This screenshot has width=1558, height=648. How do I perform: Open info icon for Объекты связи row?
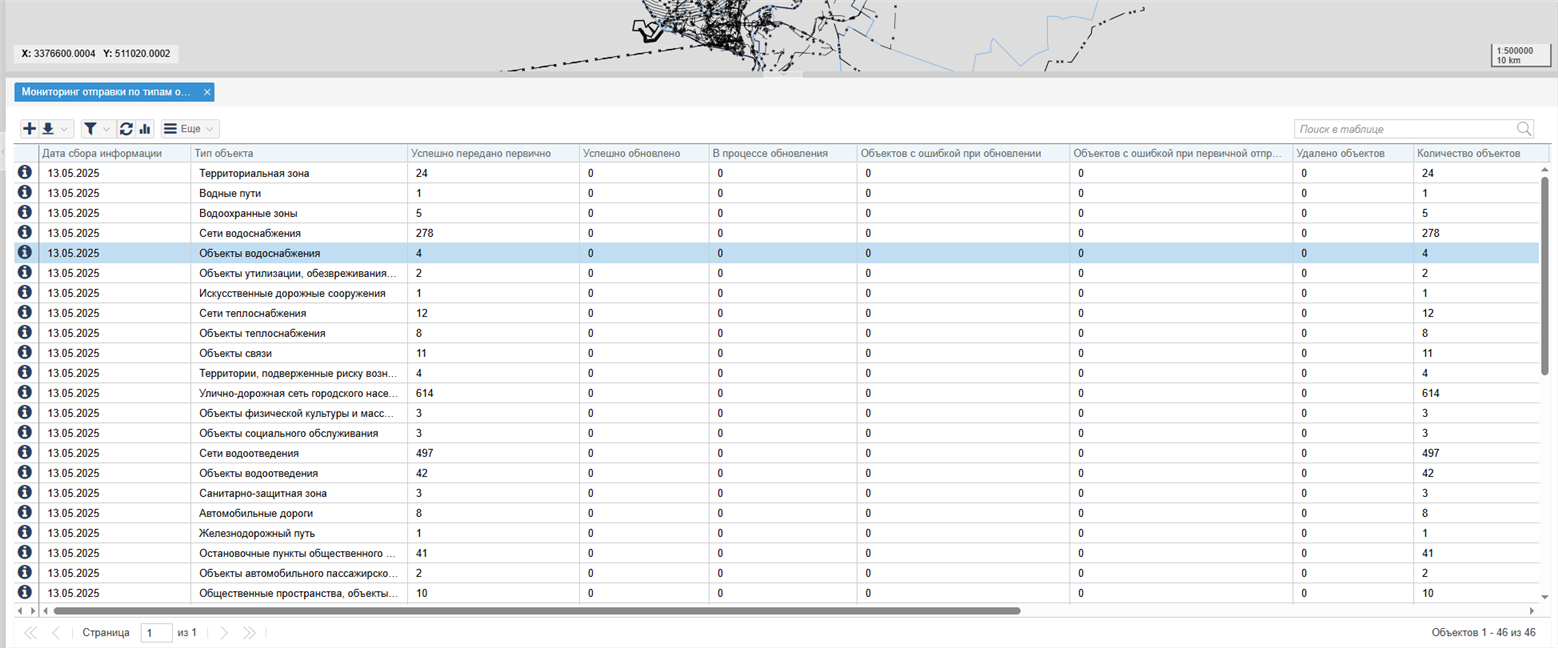tap(25, 352)
